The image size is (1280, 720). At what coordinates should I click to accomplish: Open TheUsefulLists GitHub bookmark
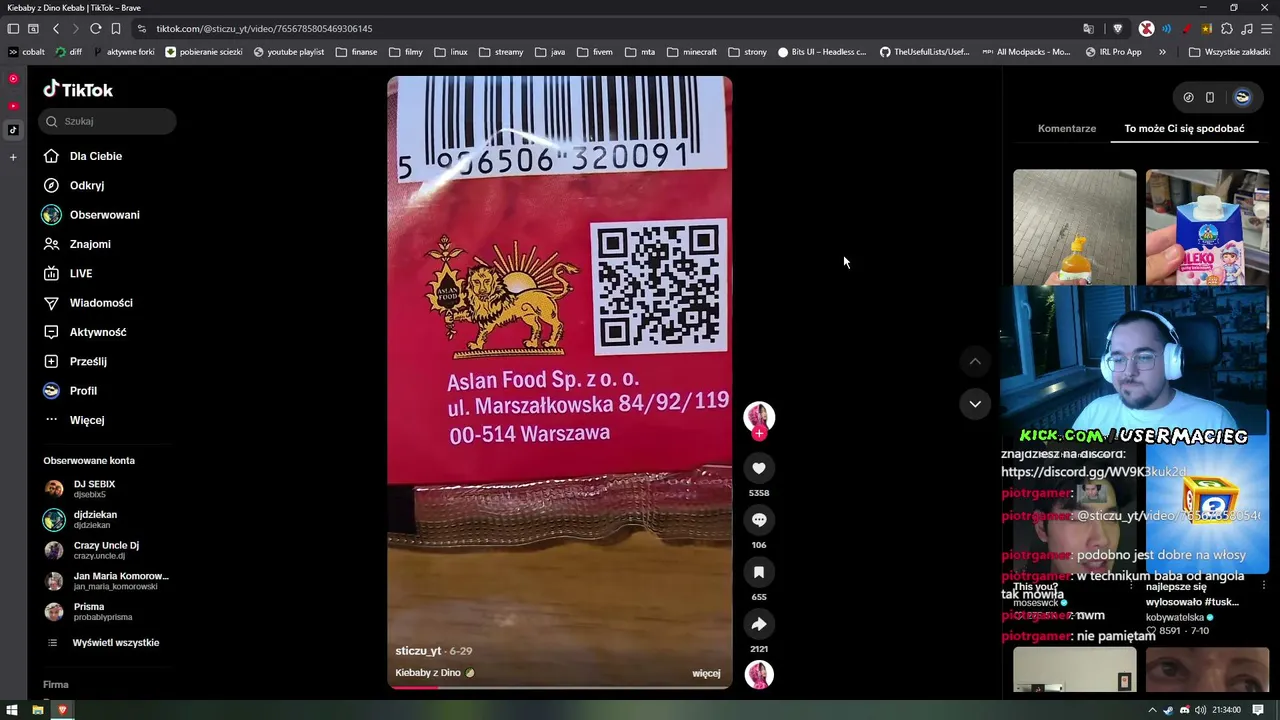[x=925, y=52]
